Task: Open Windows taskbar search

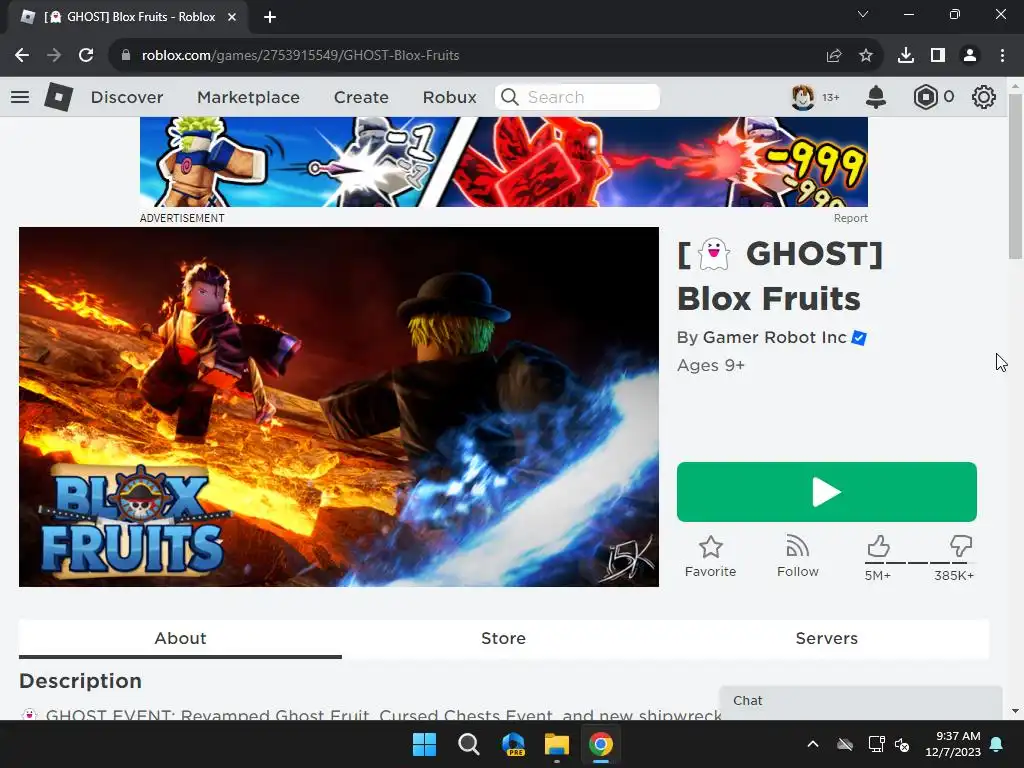Action: point(468,744)
